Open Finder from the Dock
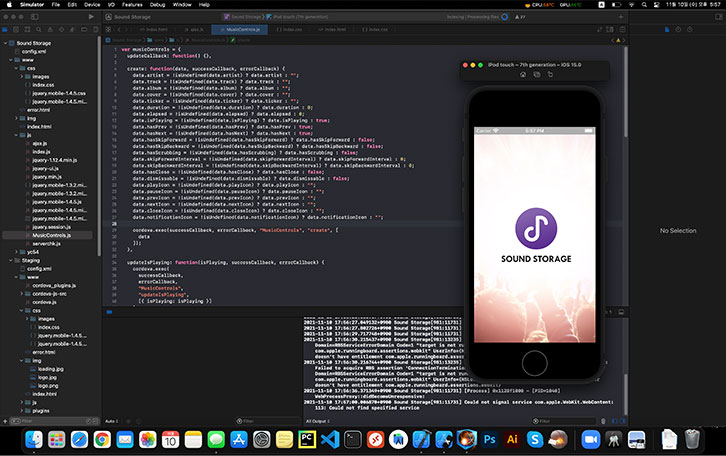The width and height of the screenshot is (726, 456). (x=34, y=439)
